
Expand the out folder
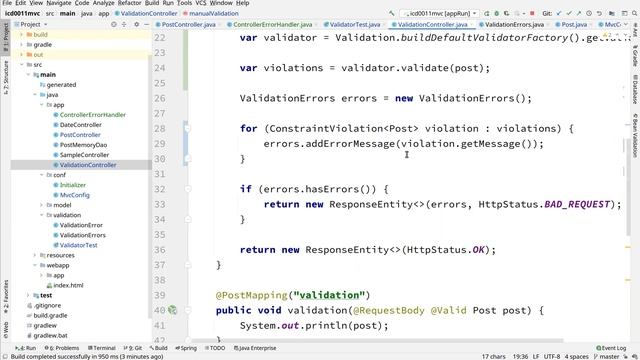click(x=22, y=55)
